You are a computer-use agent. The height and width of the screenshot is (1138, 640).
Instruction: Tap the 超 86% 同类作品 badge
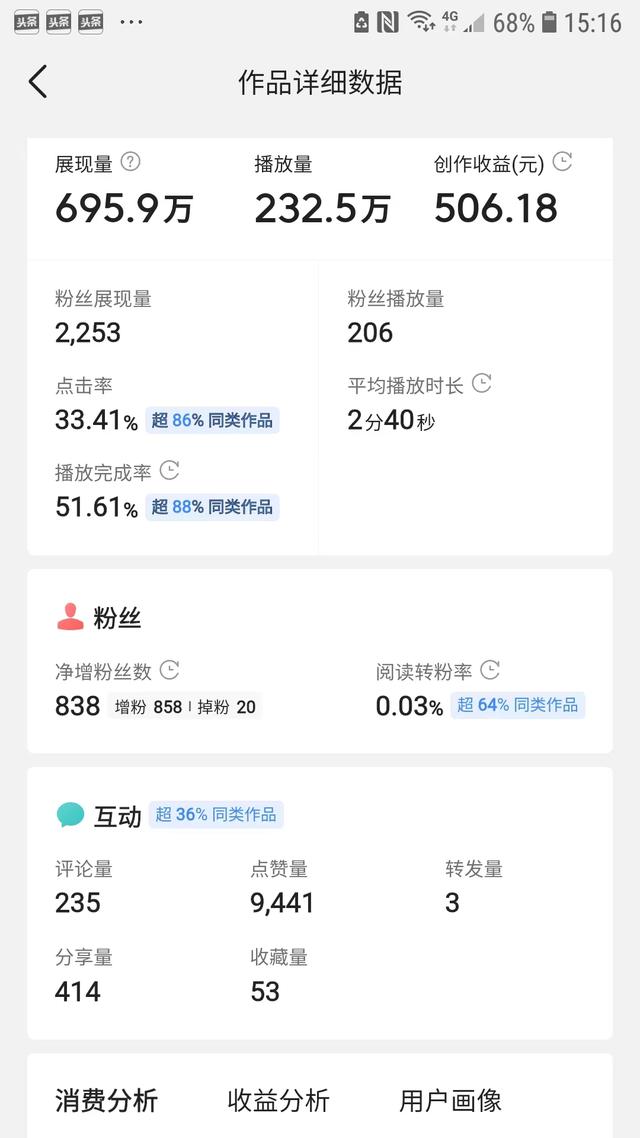(212, 420)
